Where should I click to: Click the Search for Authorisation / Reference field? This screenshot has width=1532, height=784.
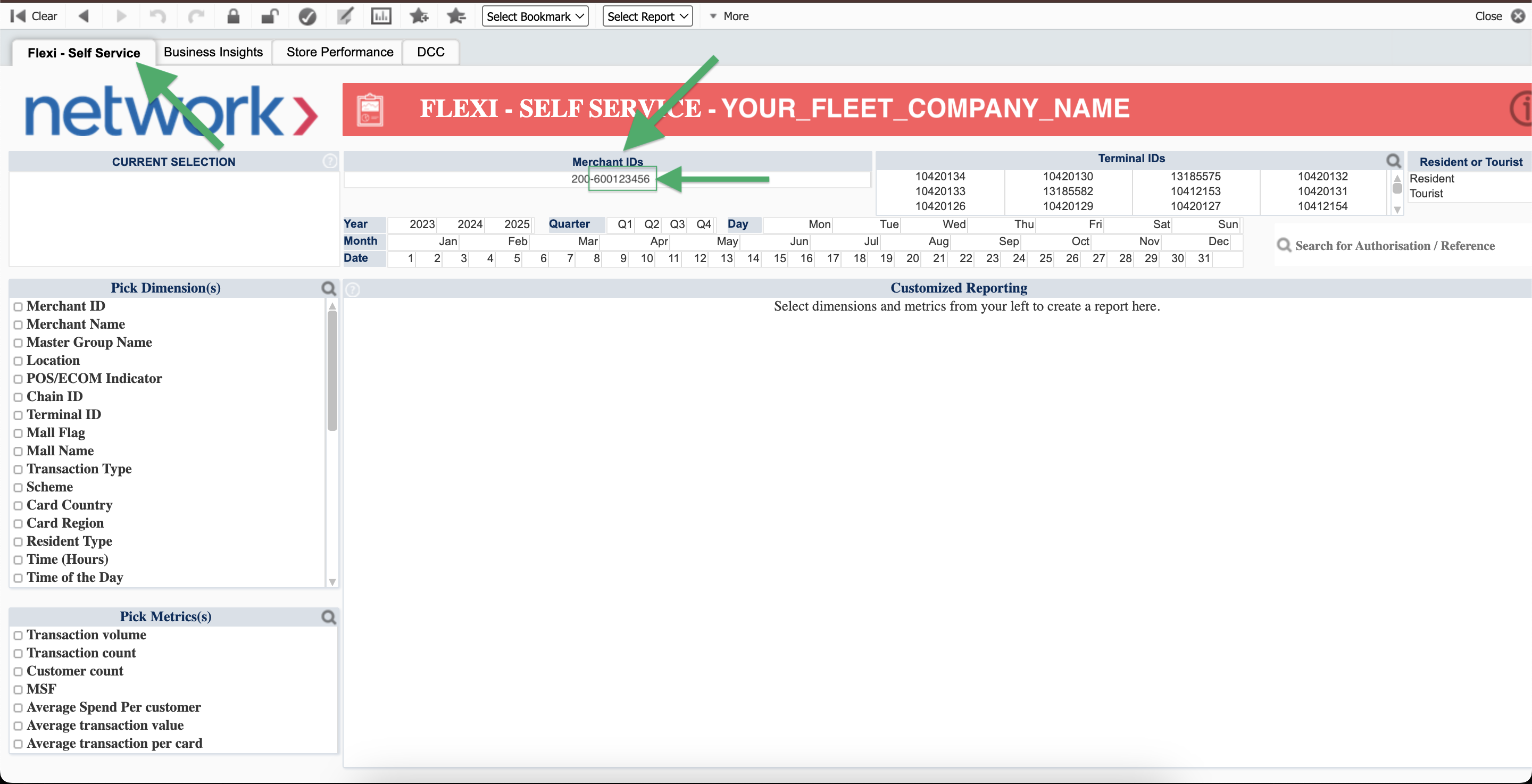coord(1395,246)
